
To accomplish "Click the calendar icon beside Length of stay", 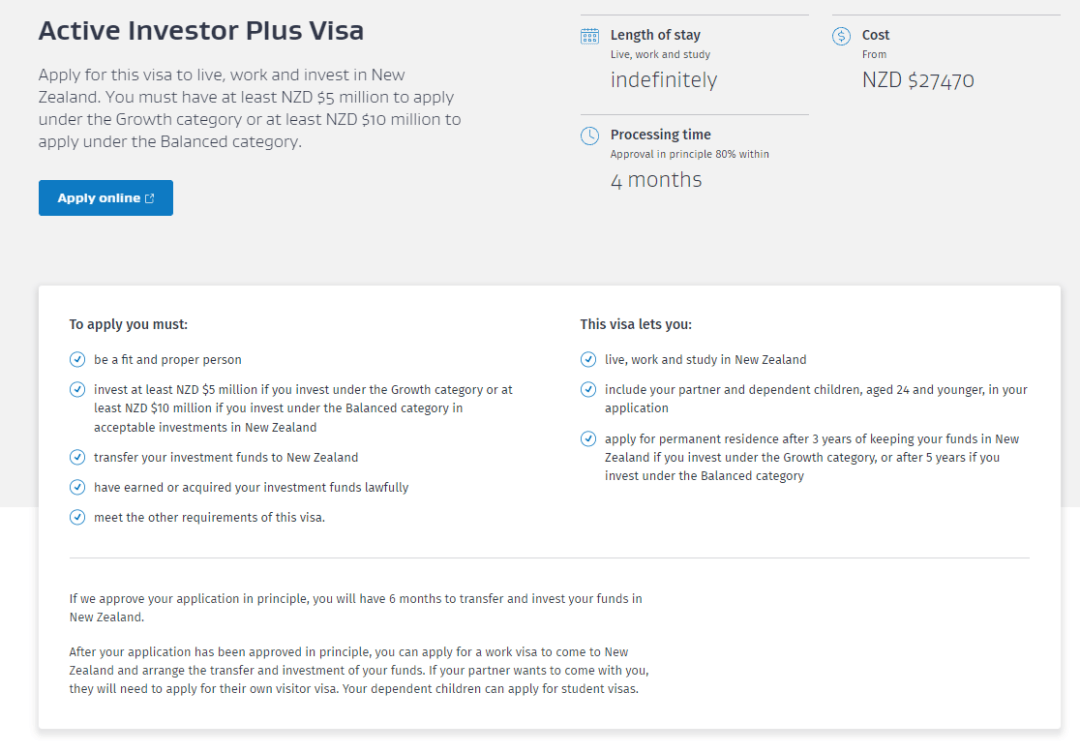I will pos(590,36).
